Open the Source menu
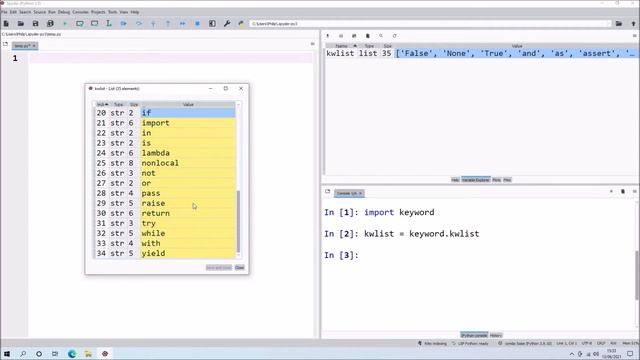Screen dimensions: 640x360 click(40, 12)
